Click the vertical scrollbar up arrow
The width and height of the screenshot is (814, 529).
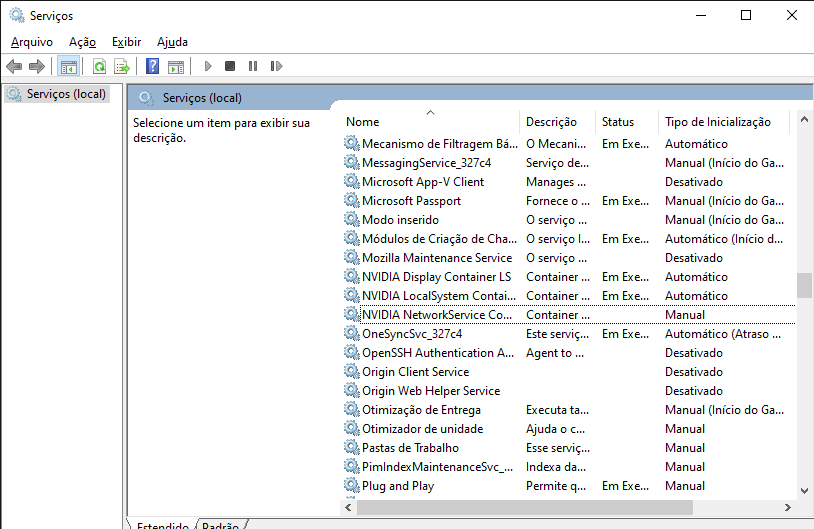point(804,119)
